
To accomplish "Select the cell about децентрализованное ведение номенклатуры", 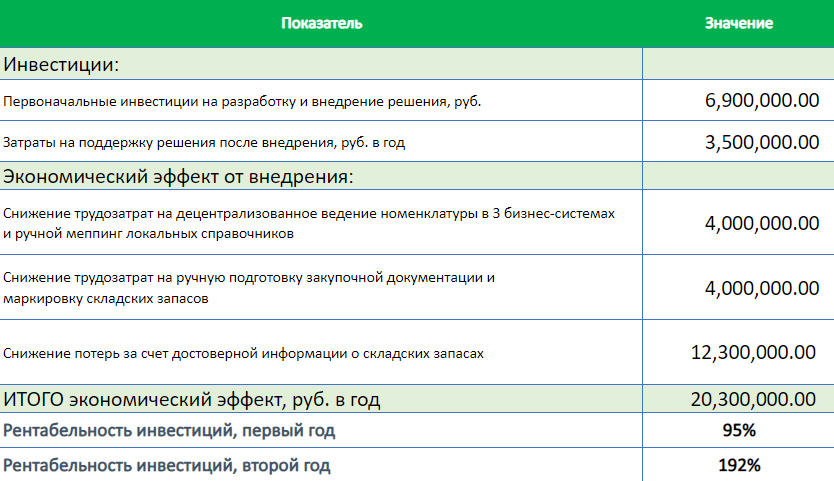I will coord(309,223).
